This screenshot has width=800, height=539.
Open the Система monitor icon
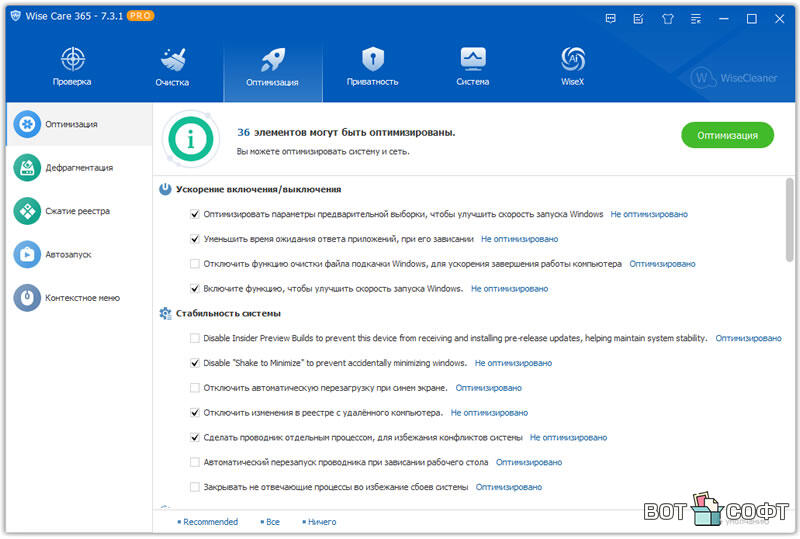472,59
